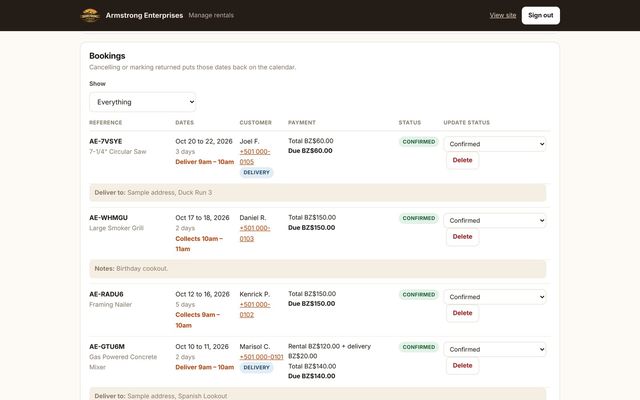Viewport: 640px width, 400px height.
Task: Click CONFIRMED status badge for AE-WHMGU
Action: (x=419, y=218)
